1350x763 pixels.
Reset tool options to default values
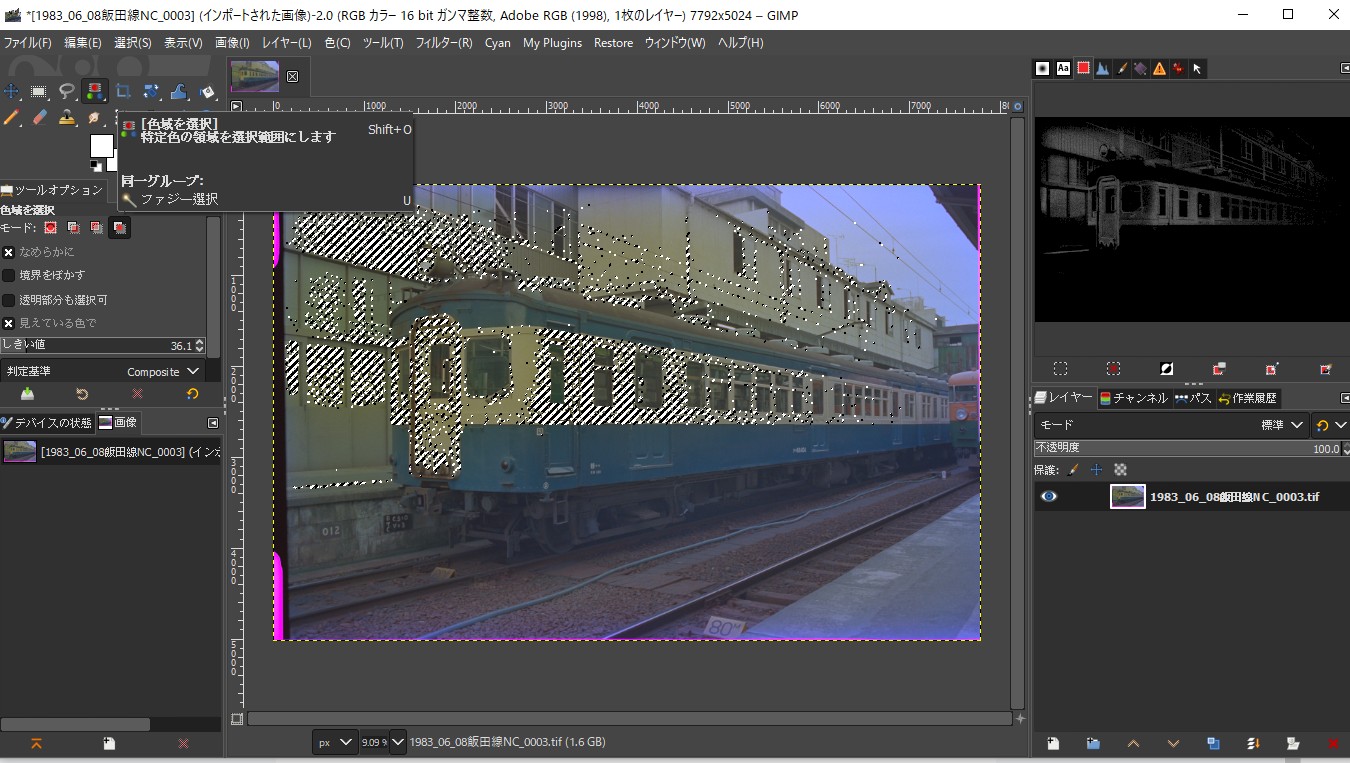coord(192,394)
